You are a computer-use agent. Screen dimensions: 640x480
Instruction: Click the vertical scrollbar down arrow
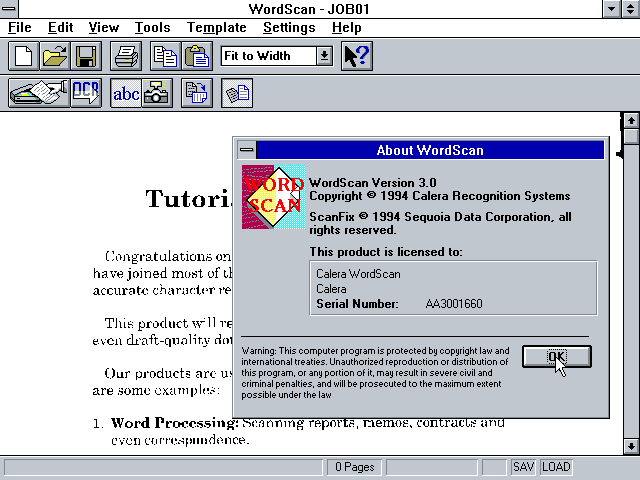point(631,447)
